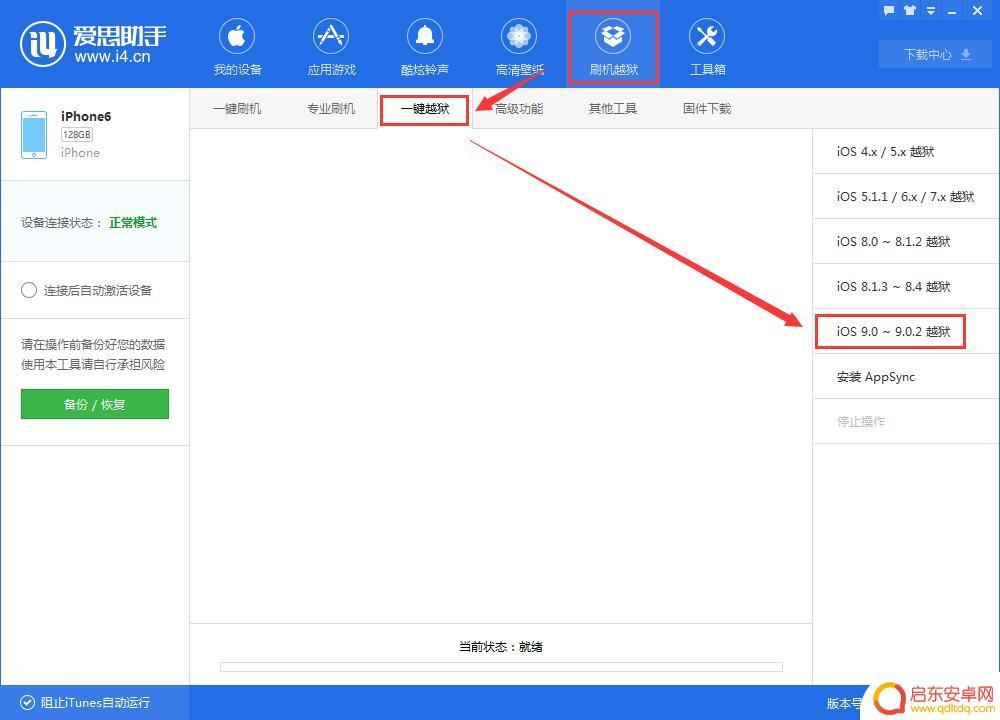Click the 当前状态：就绪 status text
Image resolution: width=1000 pixels, height=720 pixels.
pyautogui.click(x=501, y=647)
